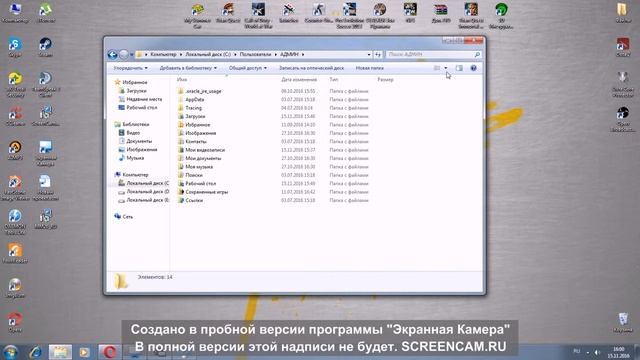Image resolution: width=640 pixels, height=360 pixels.
Task: Click the Моя музыка folder icon
Action: coord(181,167)
